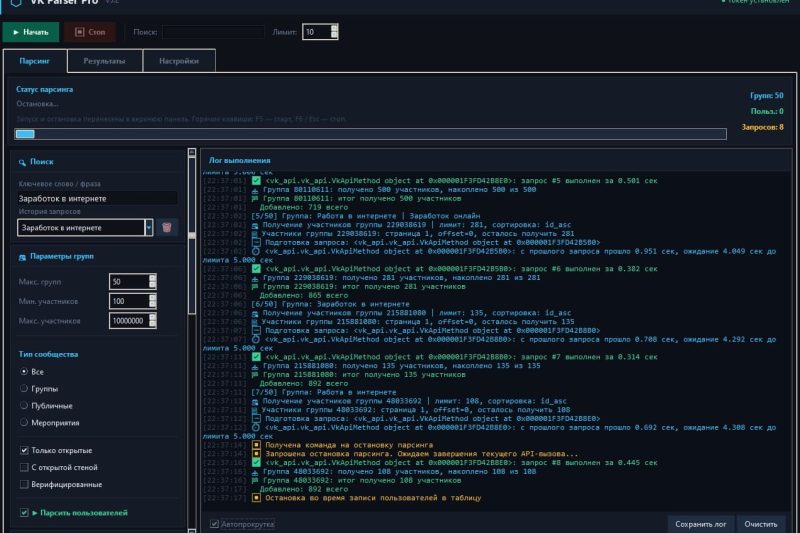Screen dimensions: 800x533
Task: Click the Лимит value box showing 10
Action: (x=320, y=32)
